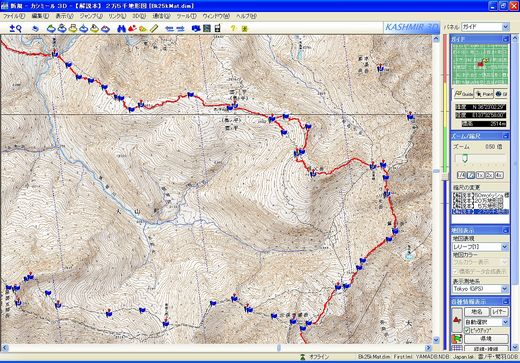Click the GPS handheld device toolbar icon
The width and height of the screenshot is (520, 363).
point(217,29)
